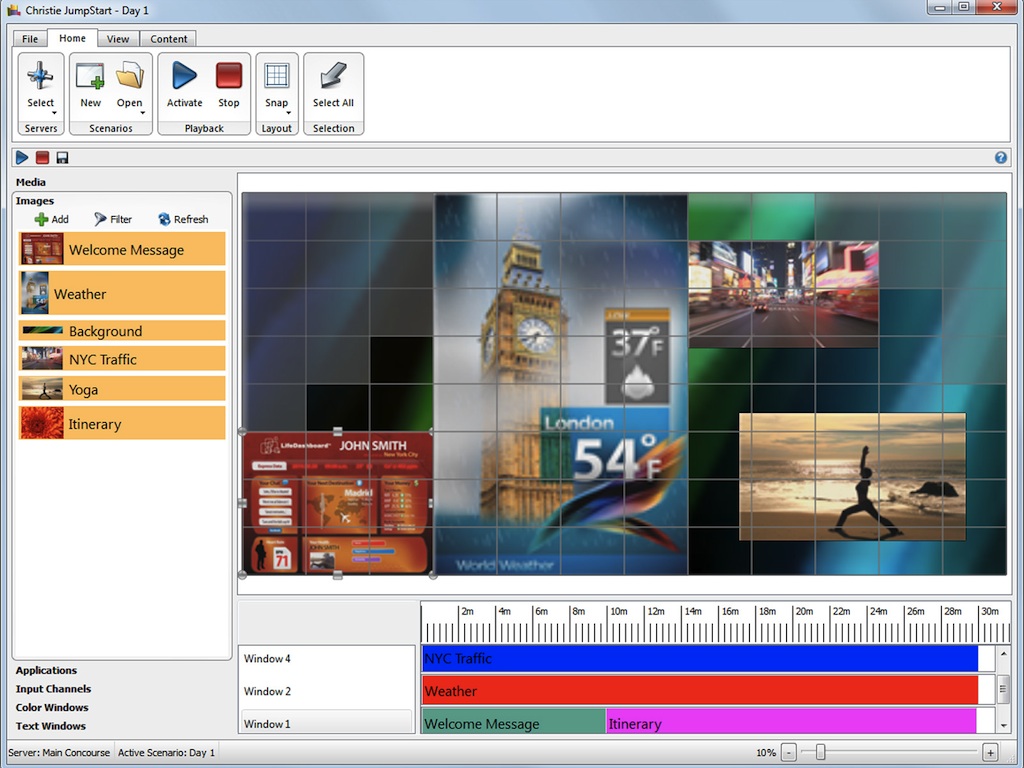This screenshot has width=1024, height=768.
Task: Add a new image to Media
Action: tap(52, 219)
